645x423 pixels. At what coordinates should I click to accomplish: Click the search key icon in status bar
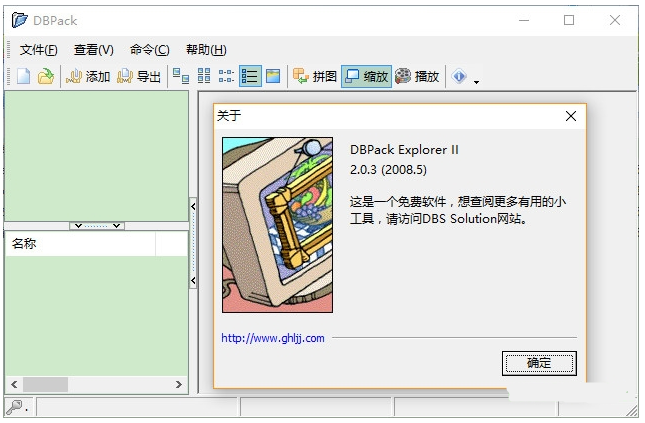(14, 407)
